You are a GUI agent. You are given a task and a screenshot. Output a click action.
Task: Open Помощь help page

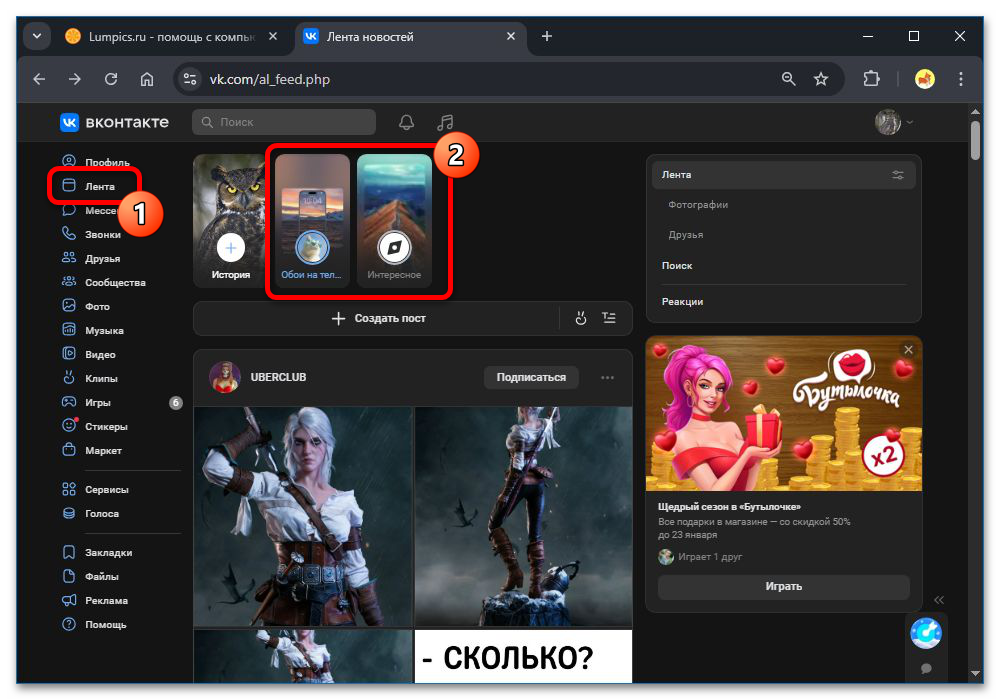pyautogui.click(x=96, y=624)
